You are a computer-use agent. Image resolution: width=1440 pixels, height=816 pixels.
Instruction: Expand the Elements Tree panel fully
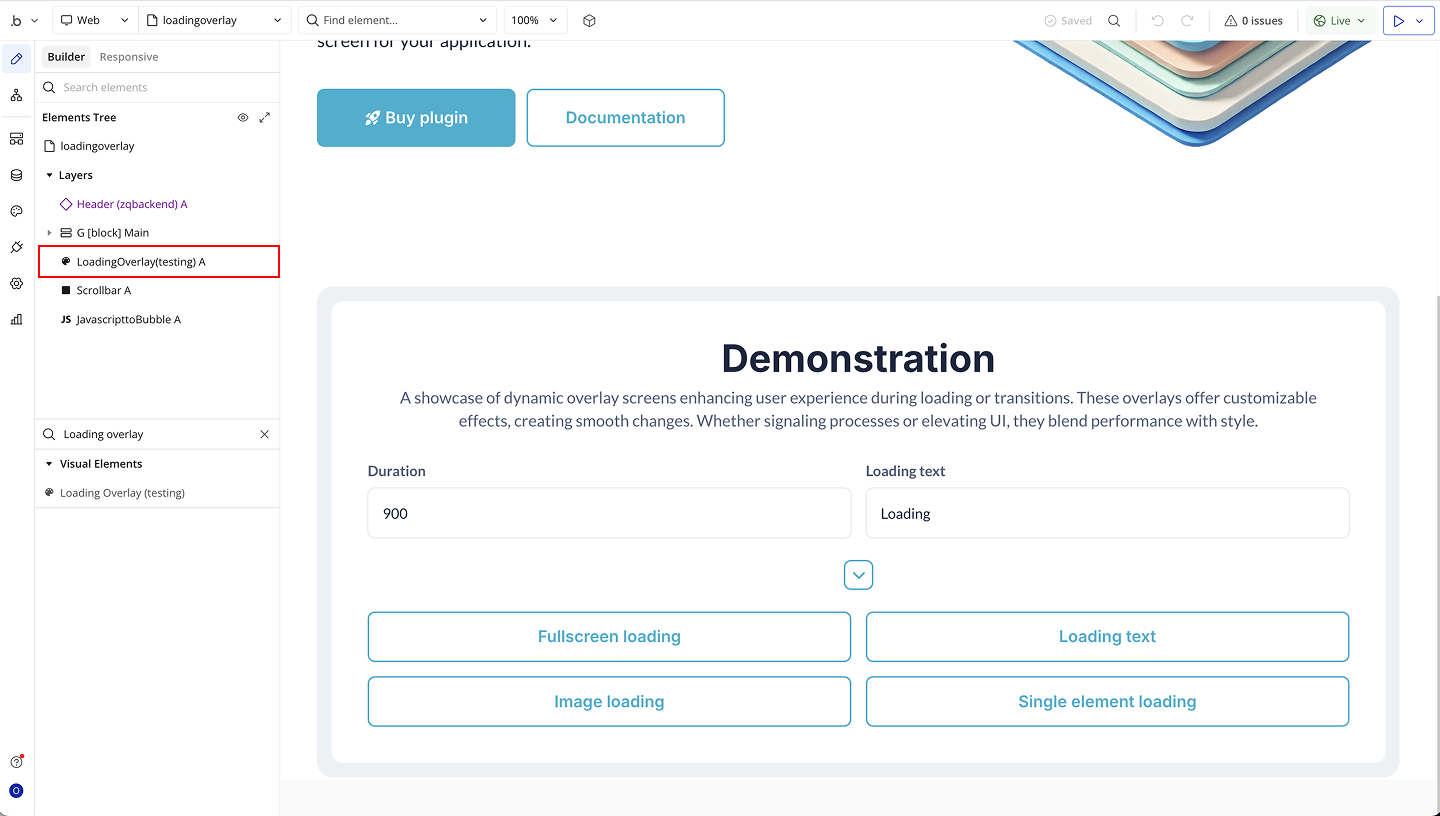264,117
